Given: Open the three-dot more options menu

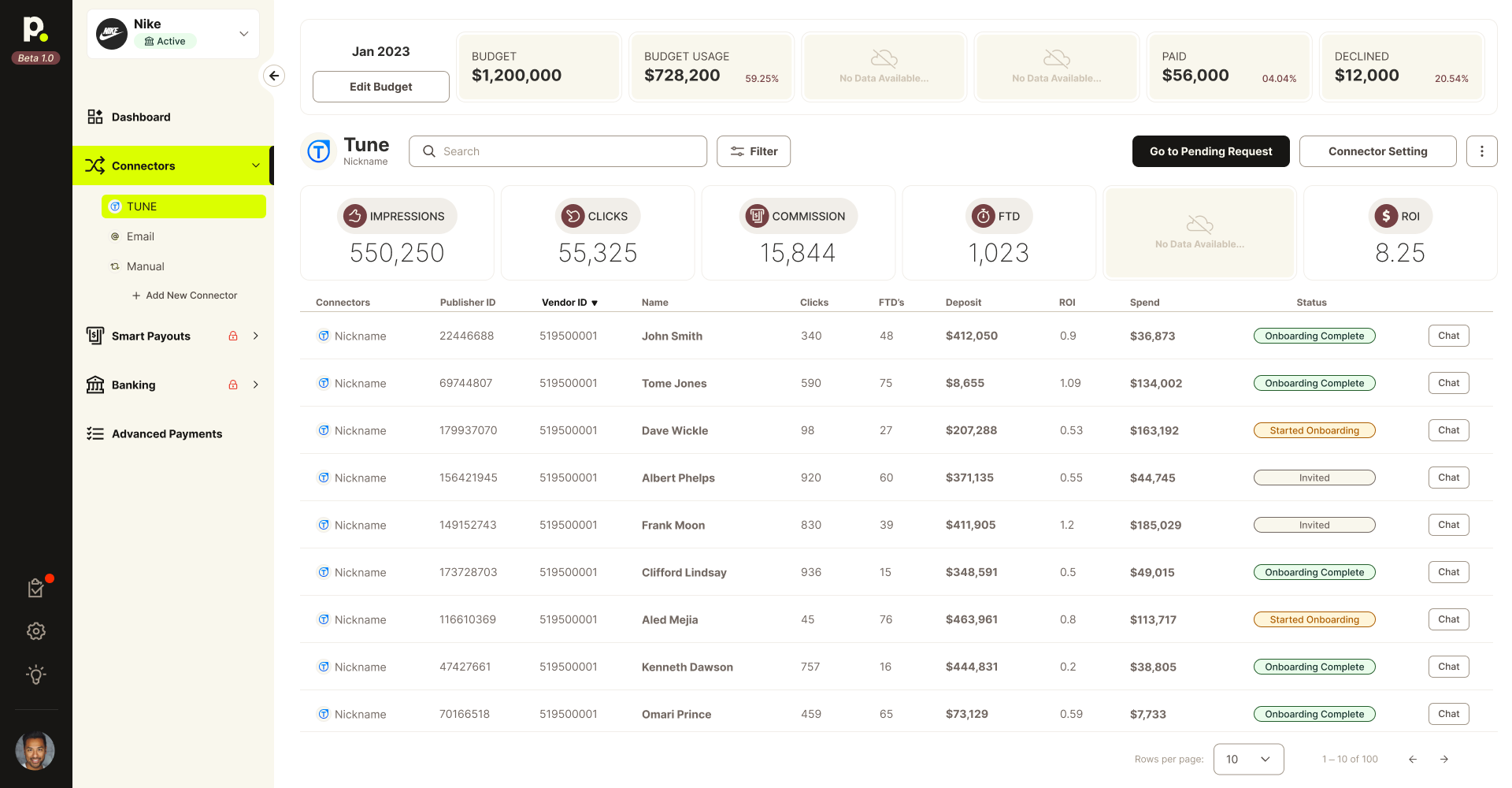Looking at the screenshot, I should click(1481, 151).
